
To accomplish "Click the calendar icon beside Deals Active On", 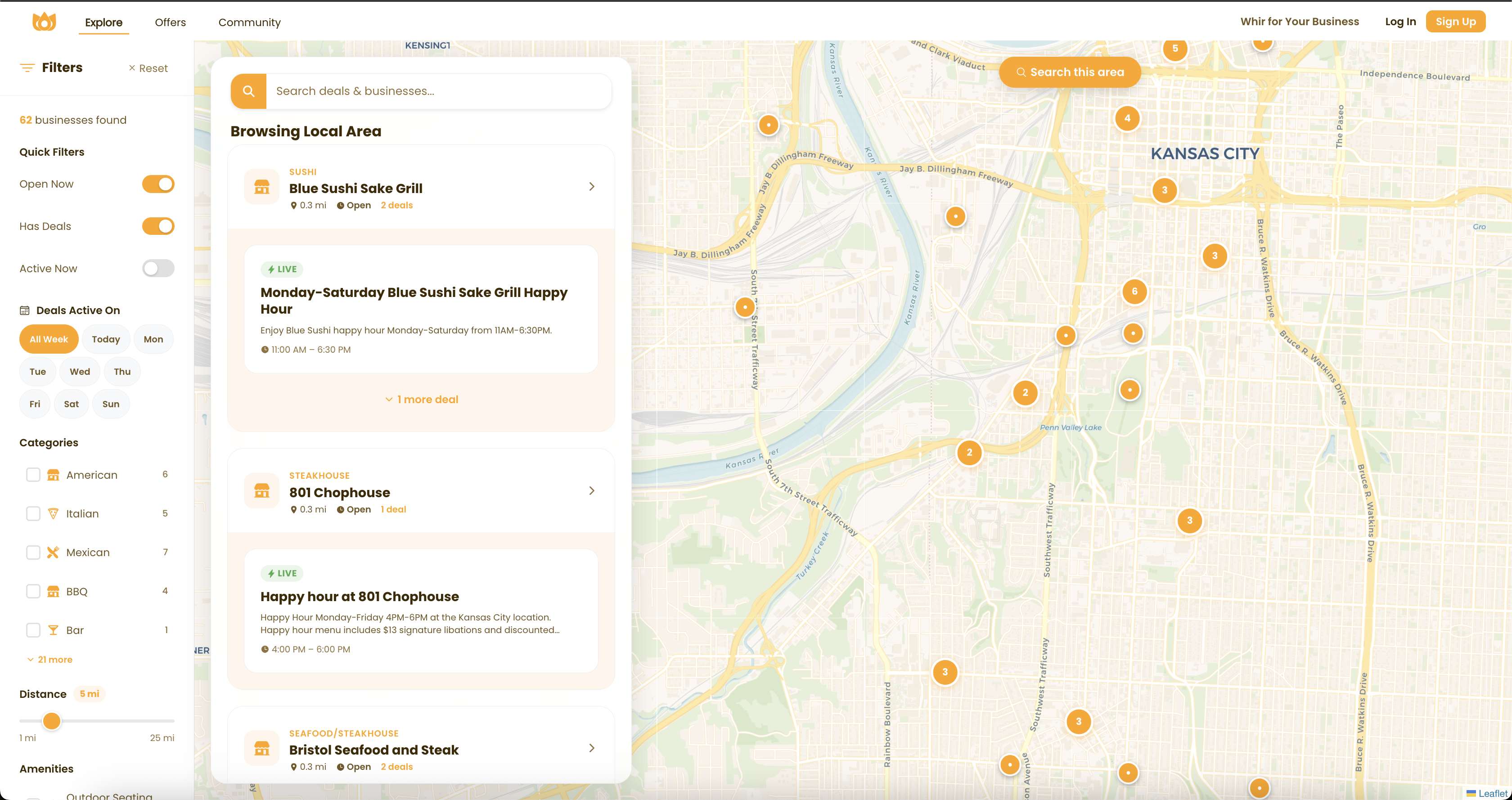I will pos(25,310).
